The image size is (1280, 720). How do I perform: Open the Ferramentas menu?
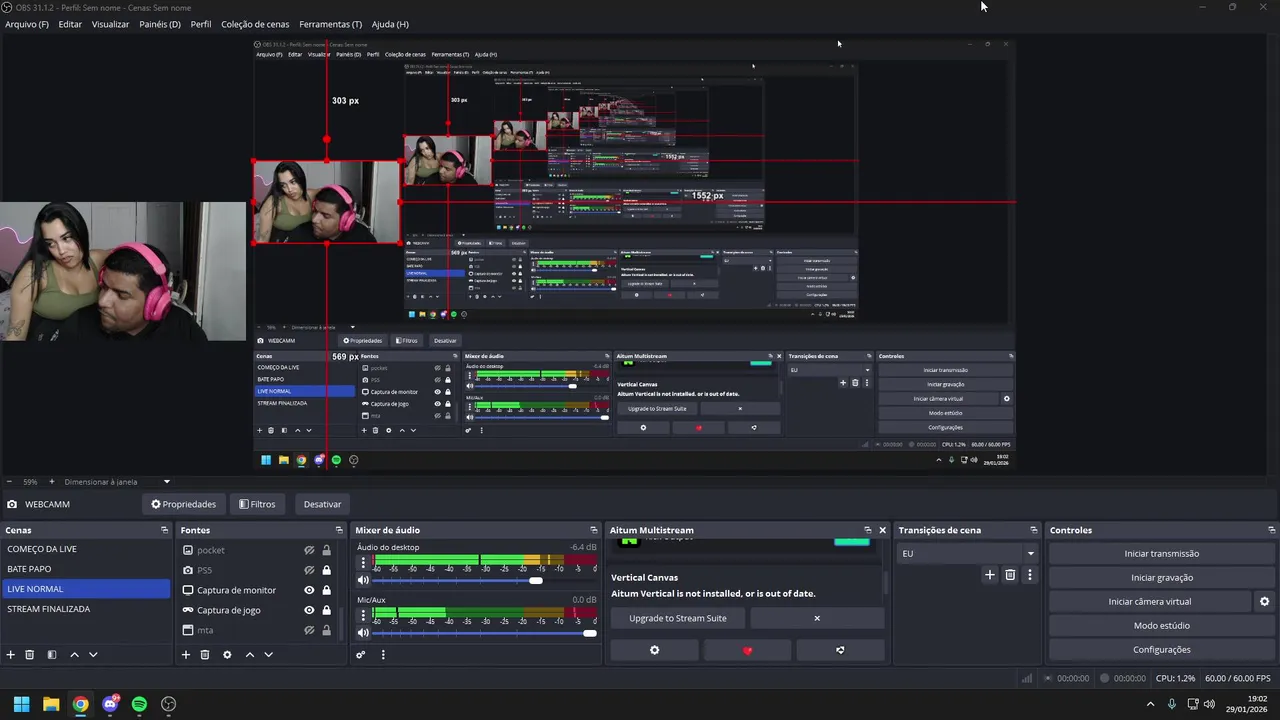point(331,24)
